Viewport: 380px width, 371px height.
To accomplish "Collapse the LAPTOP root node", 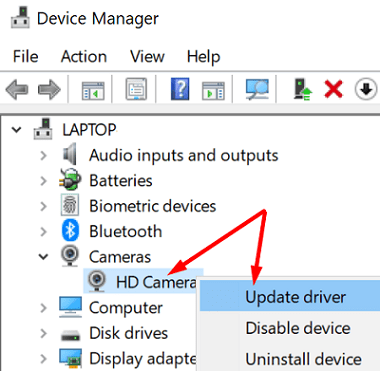I will [16, 130].
